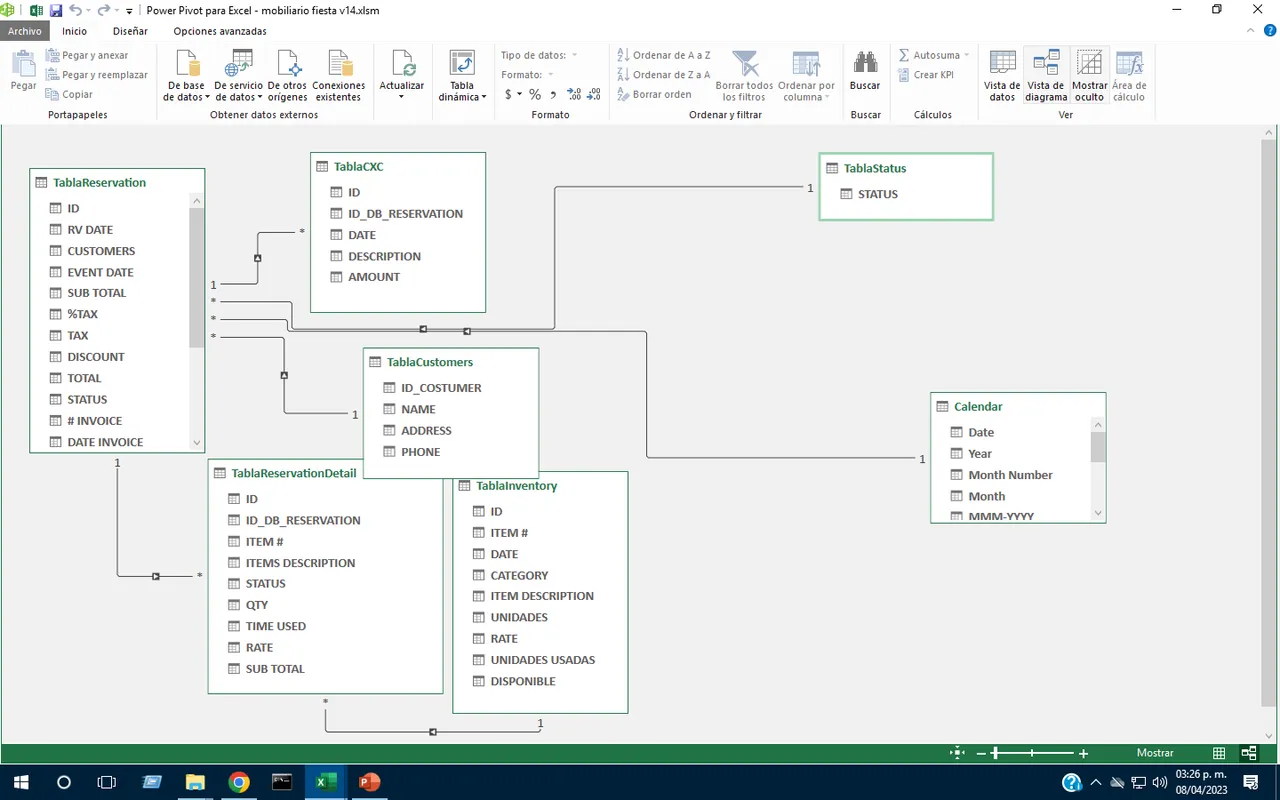
Task: Click Borrar todos los filtros
Action: coord(745,76)
